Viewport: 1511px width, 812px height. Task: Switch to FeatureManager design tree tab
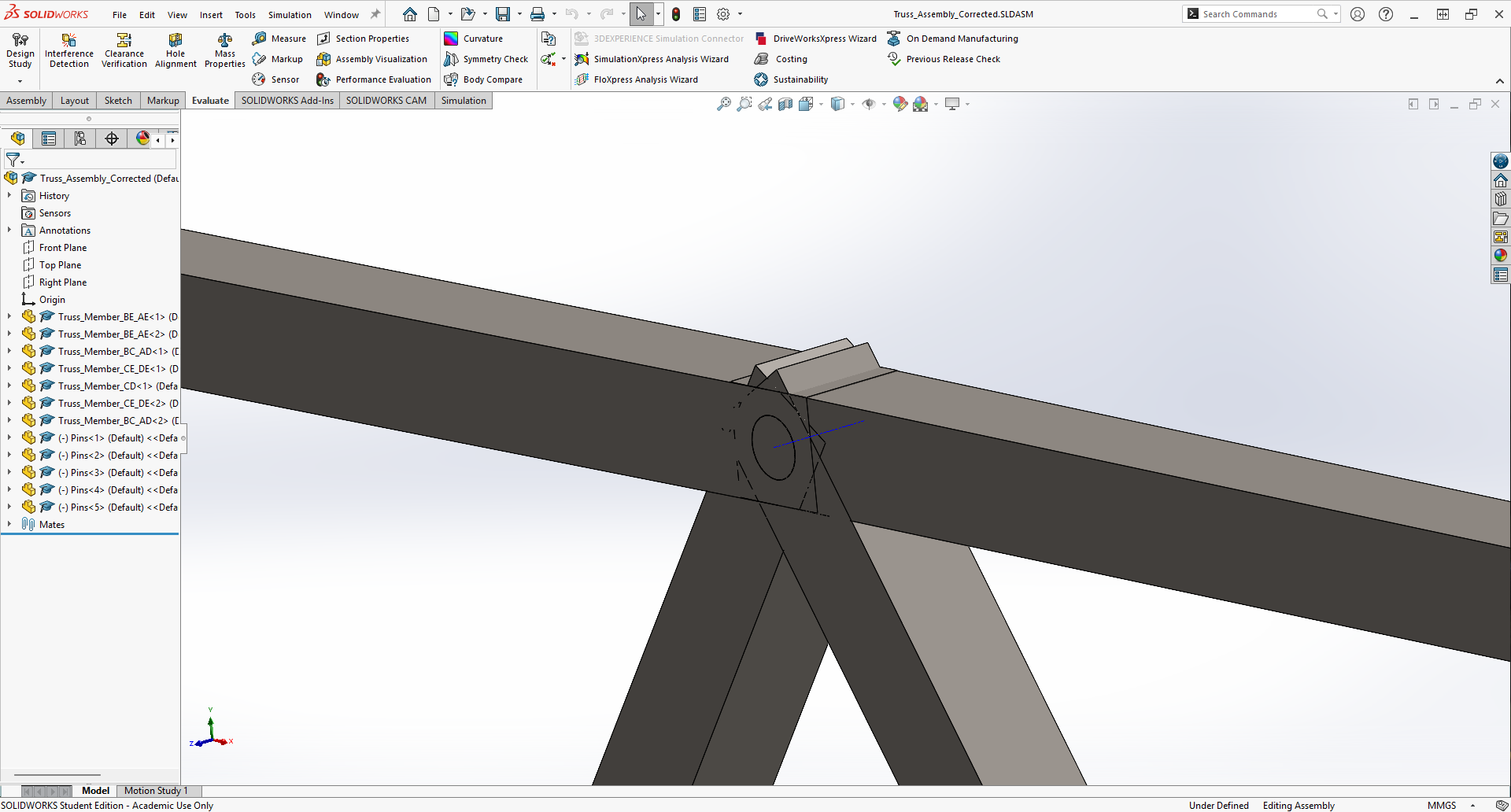click(17, 138)
